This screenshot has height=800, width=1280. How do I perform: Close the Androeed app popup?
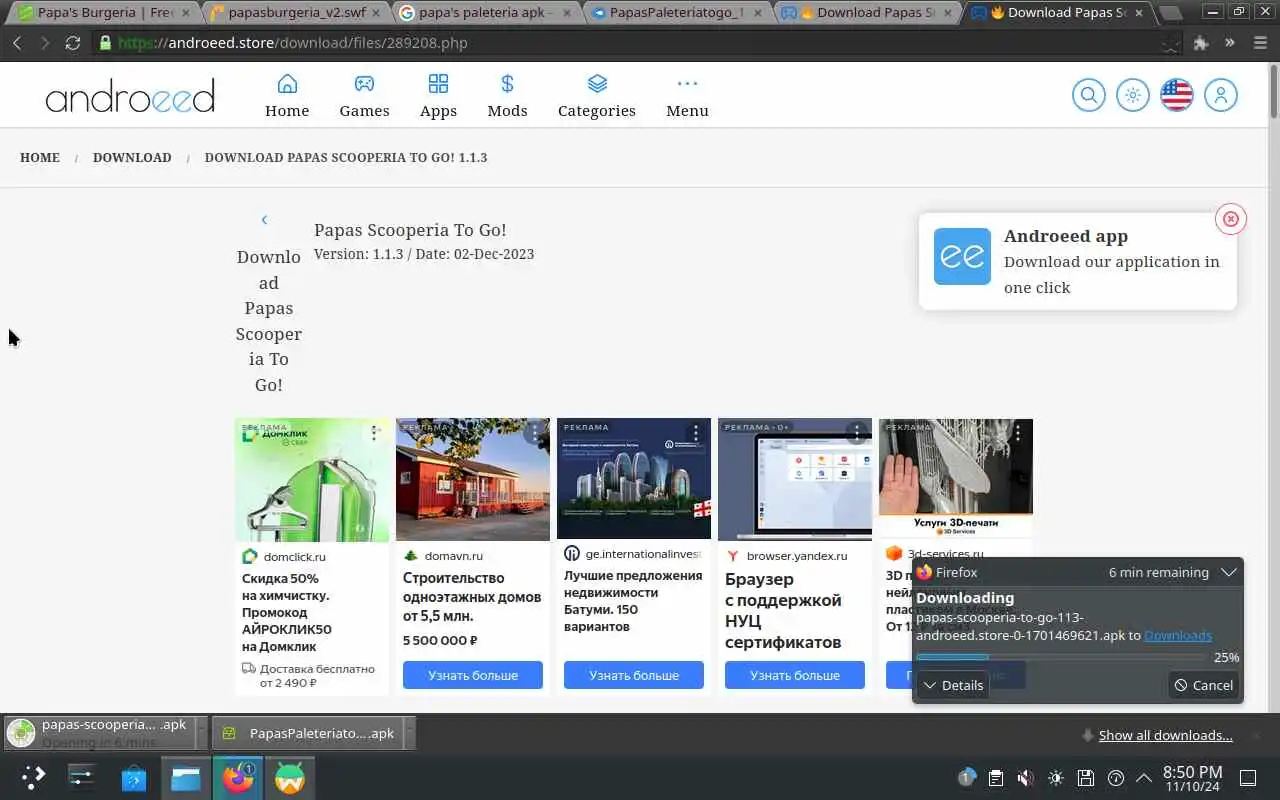tap(1231, 219)
